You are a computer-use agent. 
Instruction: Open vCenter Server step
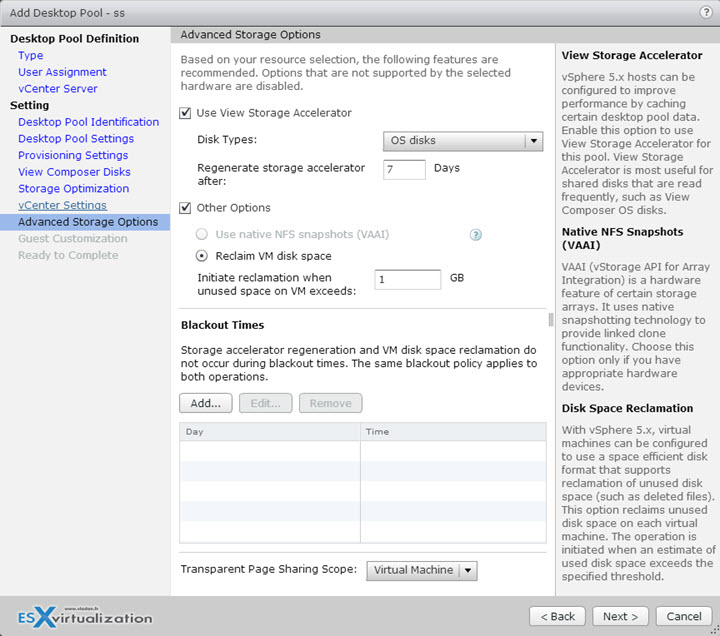[58, 89]
